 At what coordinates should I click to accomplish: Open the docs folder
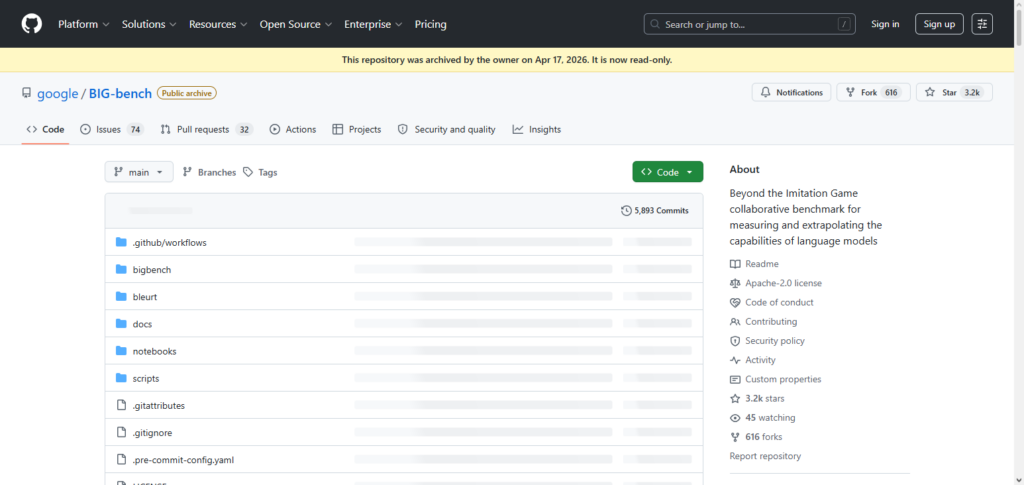point(142,324)
